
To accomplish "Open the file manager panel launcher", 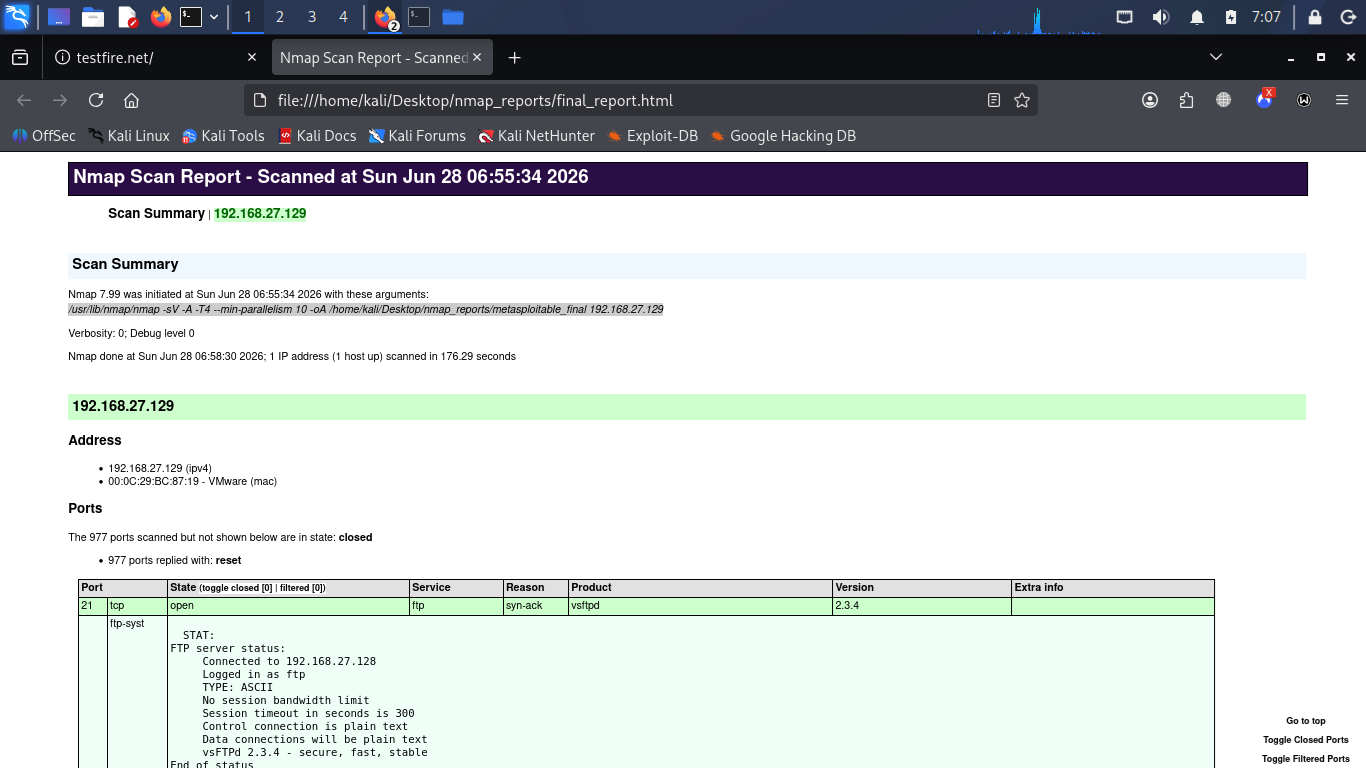I will [x=93, y=17].
